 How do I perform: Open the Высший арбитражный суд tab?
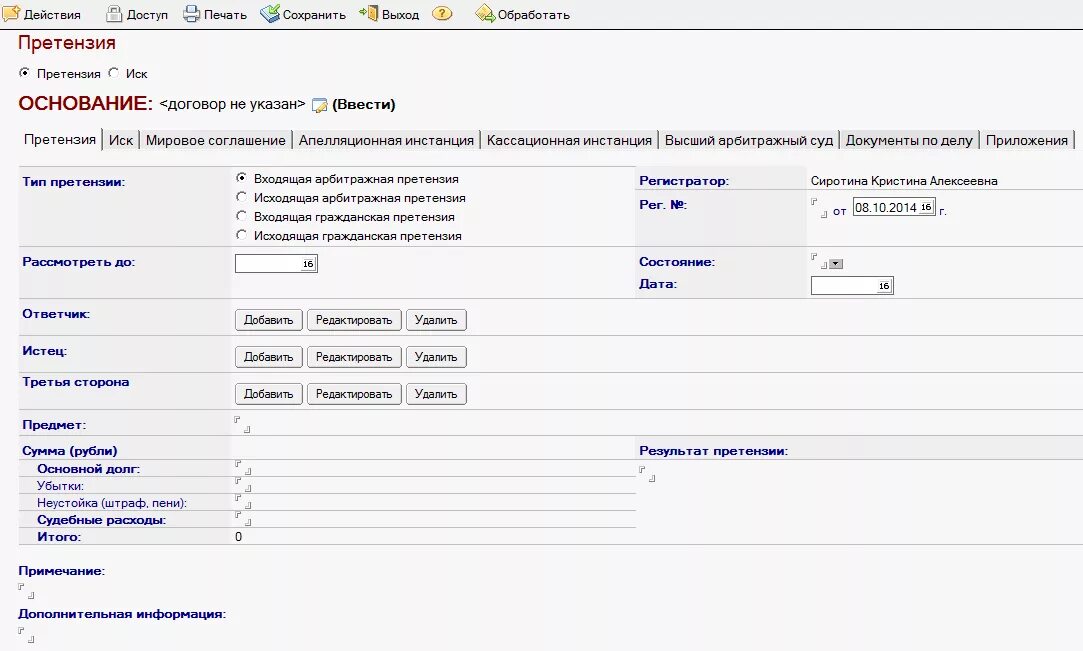749,140
